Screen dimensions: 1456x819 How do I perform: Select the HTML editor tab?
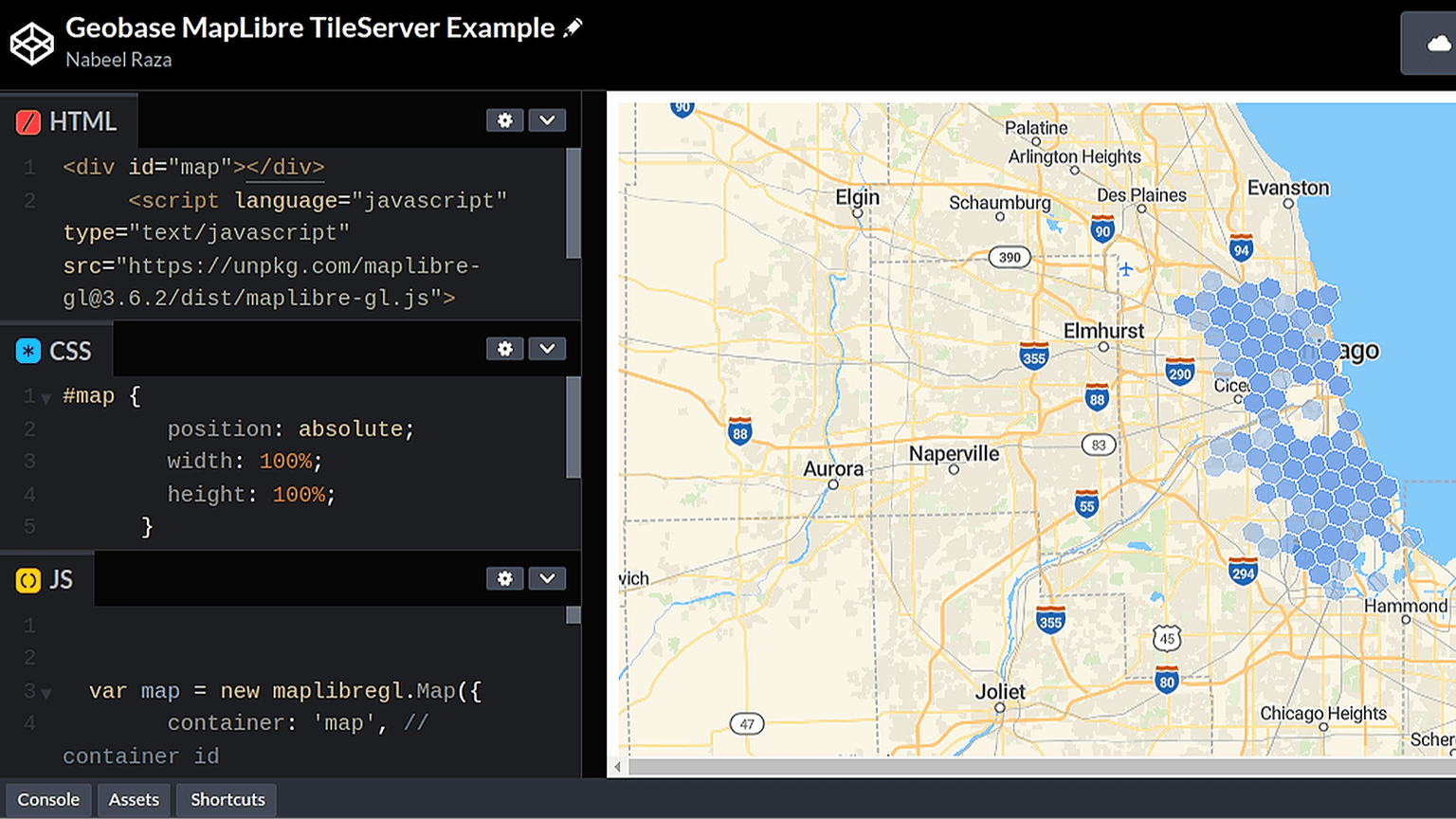click(x=67, y=121)
